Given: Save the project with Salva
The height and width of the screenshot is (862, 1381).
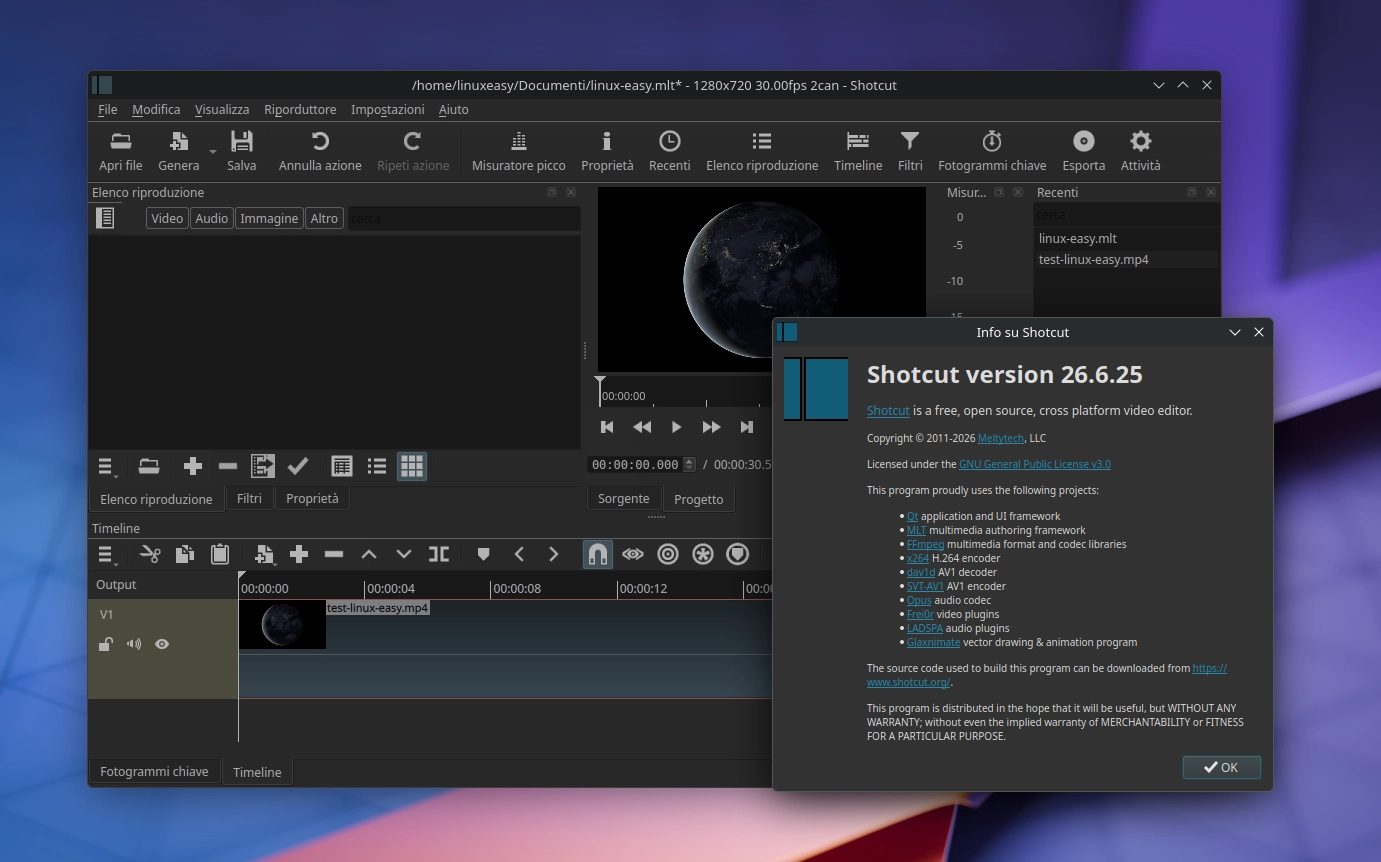Looking at the screenshot, I should coord(241,151).
